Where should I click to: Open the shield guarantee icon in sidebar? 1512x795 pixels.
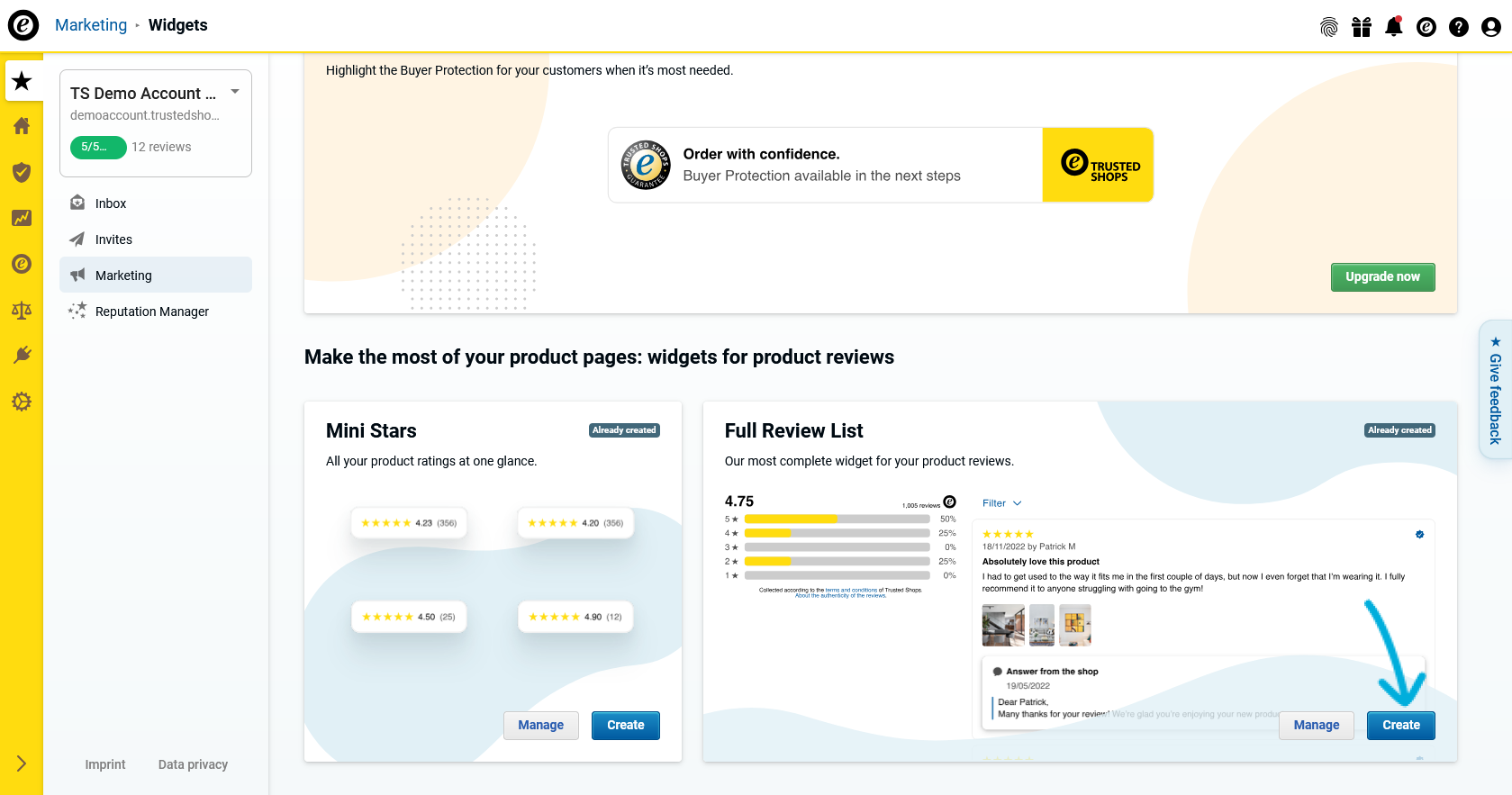(x=22, y=172)
